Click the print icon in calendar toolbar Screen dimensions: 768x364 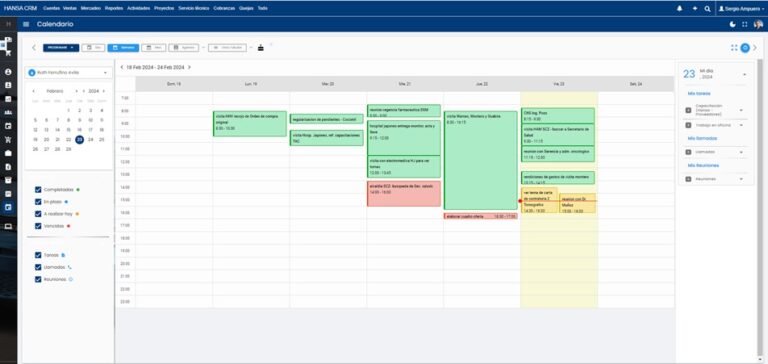pos(261,48)
